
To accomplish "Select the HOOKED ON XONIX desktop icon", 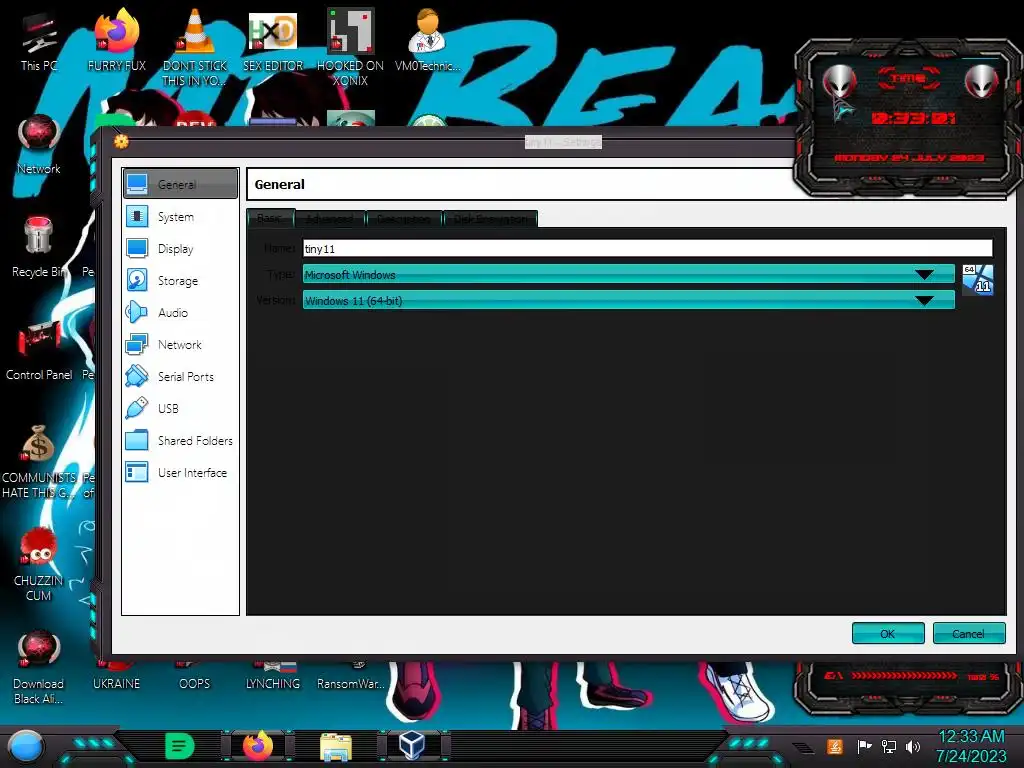I will [350, 47].
